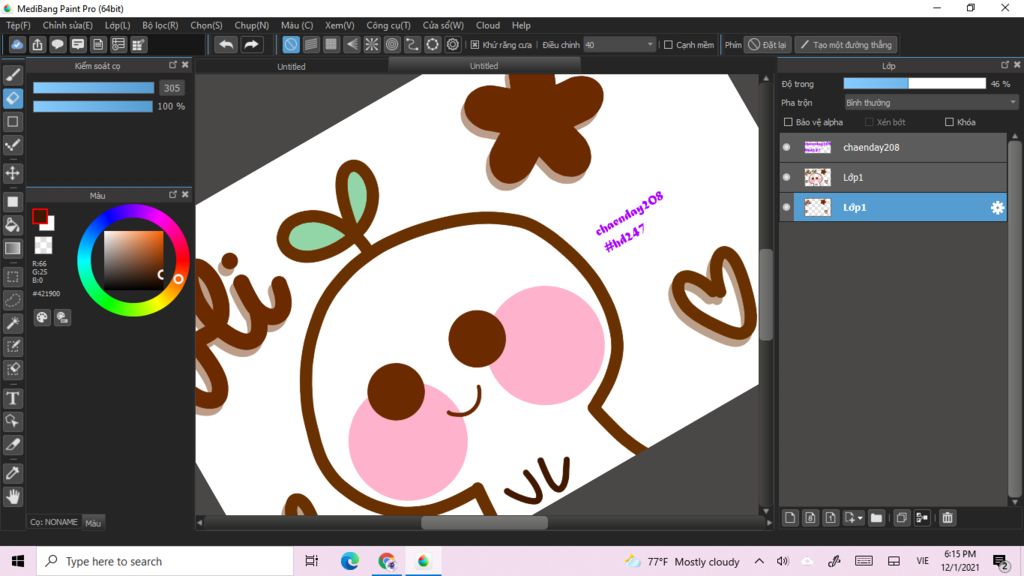
Task: Open the Công cụ(T) menu
Action: [388, 25]
